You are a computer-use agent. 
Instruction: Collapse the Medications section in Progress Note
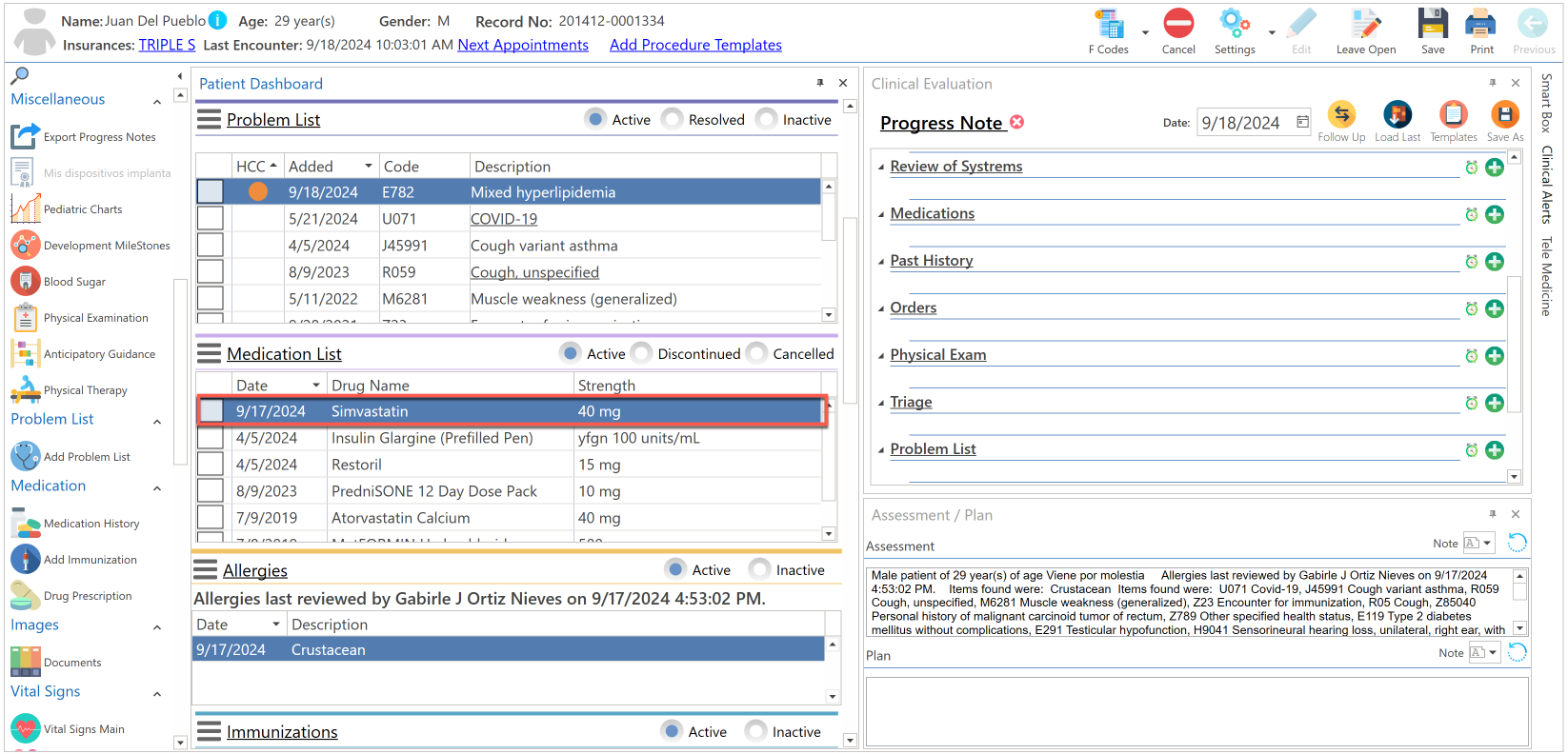tap(881, 214)
